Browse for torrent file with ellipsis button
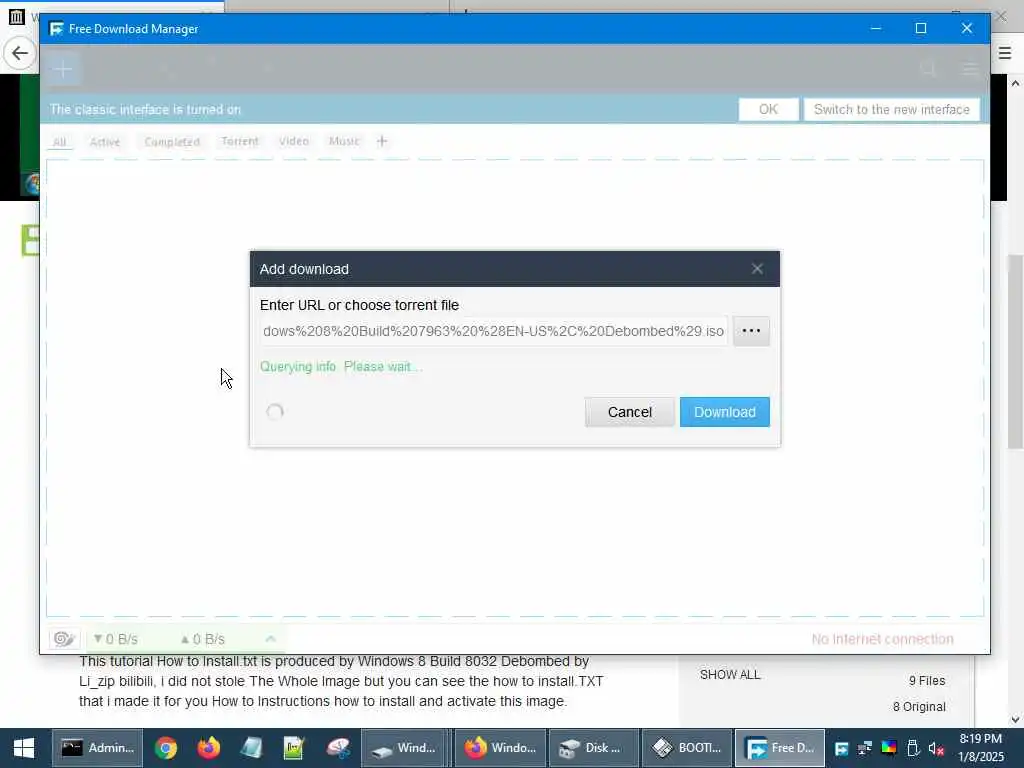 point(751,331)
